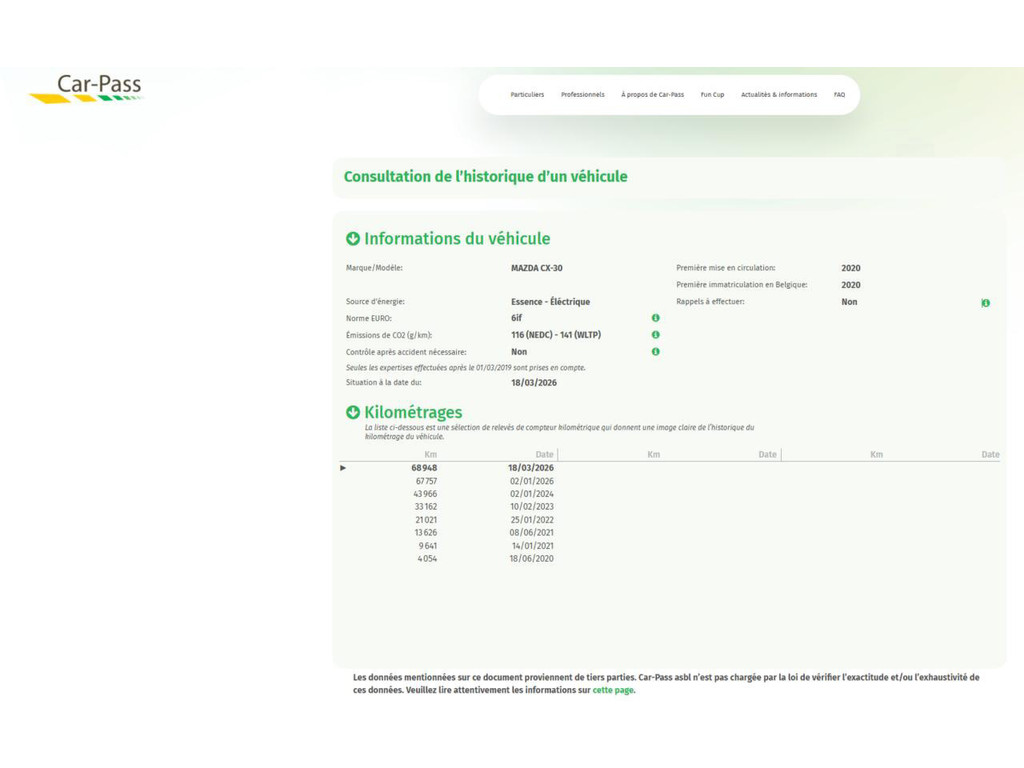This screenshot has height=768, width=1024.
Task: Open Actualités & informations
Action: coord(778,95)
